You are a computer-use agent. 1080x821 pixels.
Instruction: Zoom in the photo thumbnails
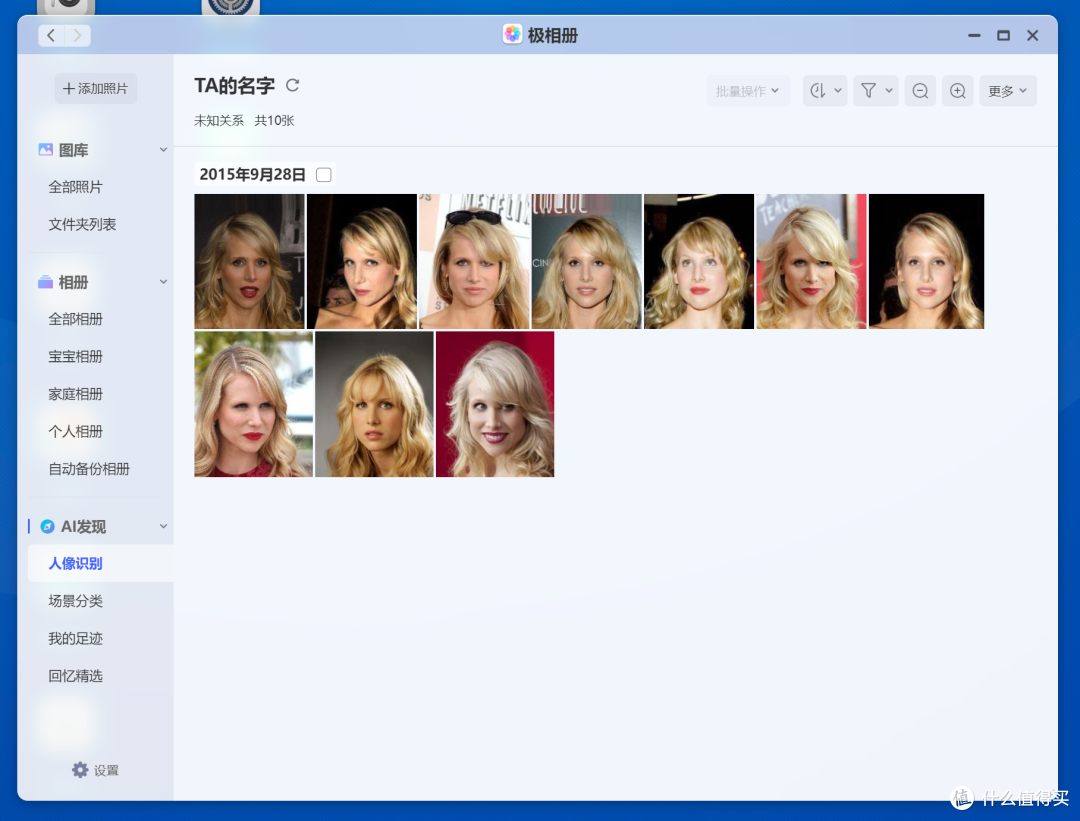coord(957,91)
